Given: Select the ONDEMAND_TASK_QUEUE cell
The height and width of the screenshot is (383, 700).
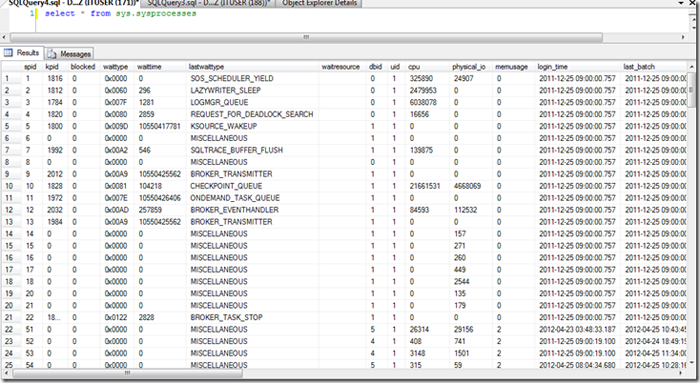Looking at the screenshot, I should coord(253,198).
